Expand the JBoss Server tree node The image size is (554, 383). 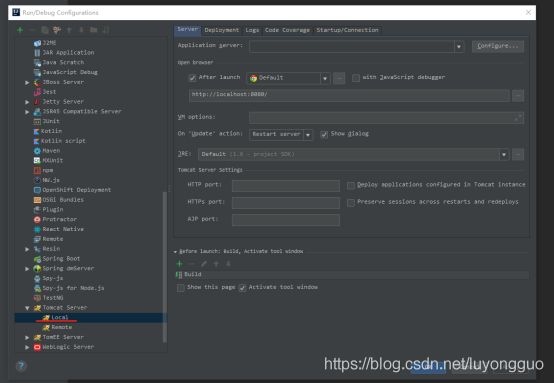27,82
